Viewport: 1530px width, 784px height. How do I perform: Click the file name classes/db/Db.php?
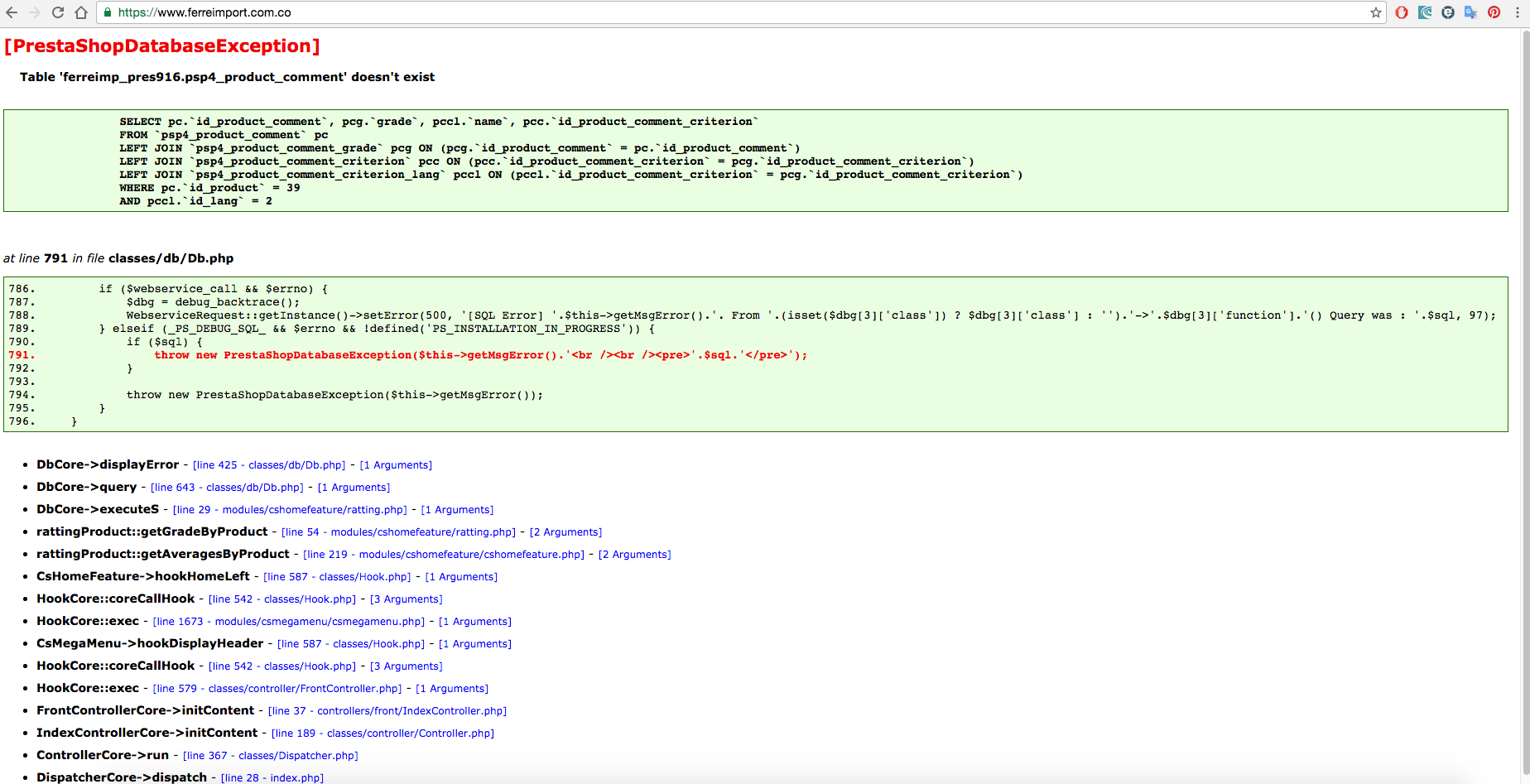tap(171, 258)
